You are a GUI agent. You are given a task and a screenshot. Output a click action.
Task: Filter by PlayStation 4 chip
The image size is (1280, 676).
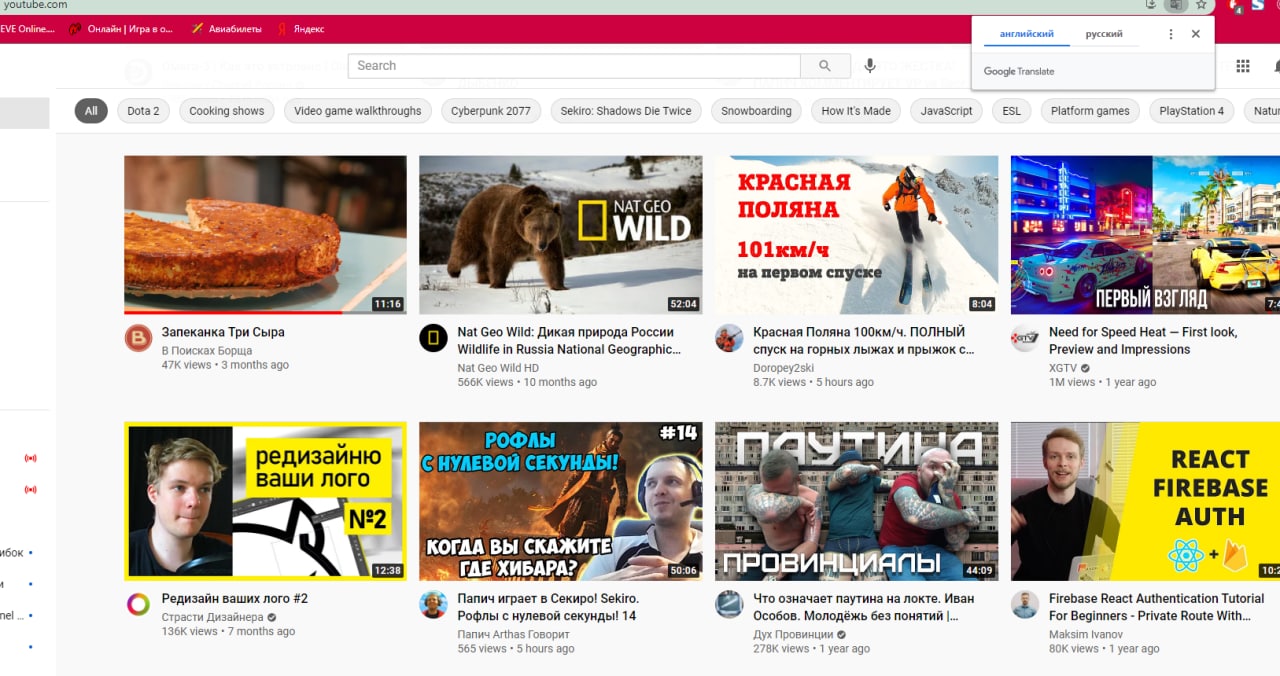(1192, 111)
